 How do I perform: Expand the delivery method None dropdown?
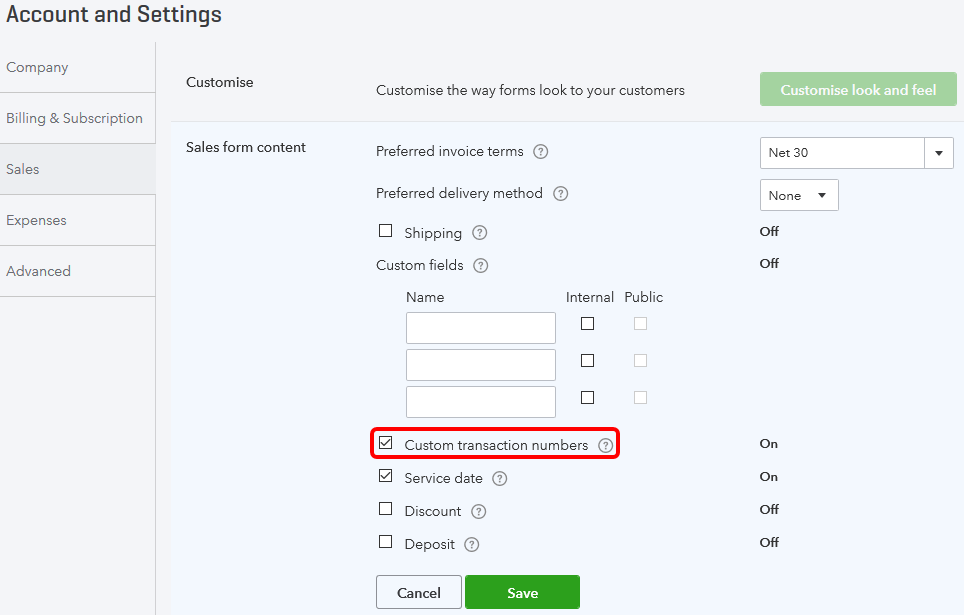click(799, 196)
